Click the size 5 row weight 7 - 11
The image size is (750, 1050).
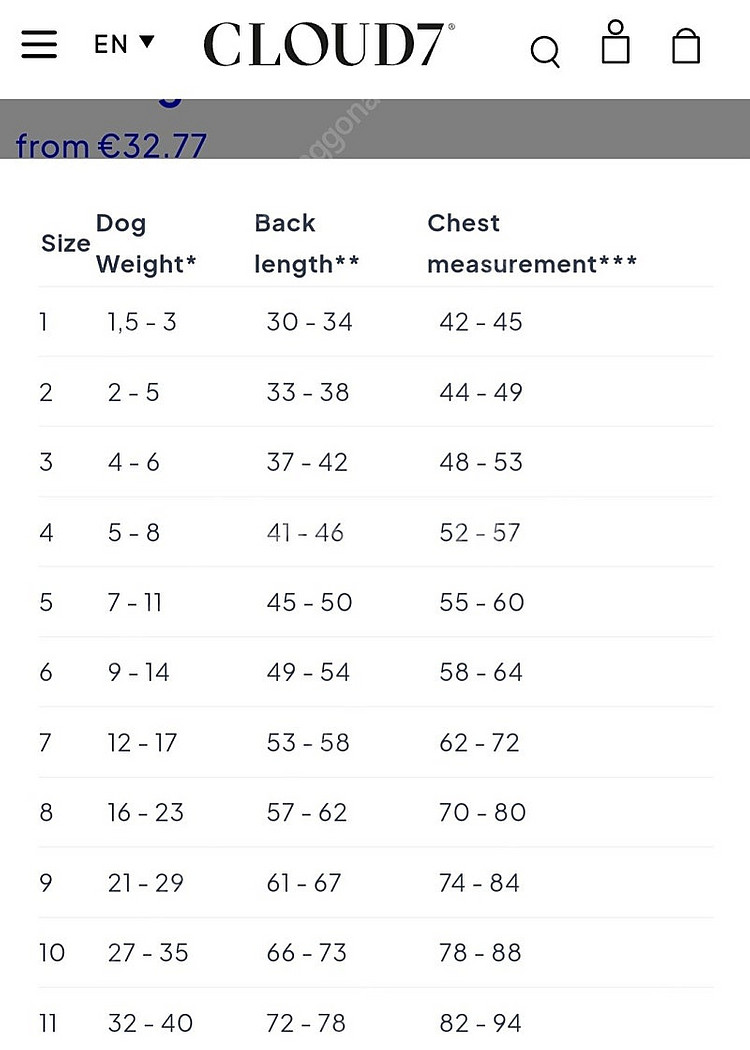click(x=135, y=602)
